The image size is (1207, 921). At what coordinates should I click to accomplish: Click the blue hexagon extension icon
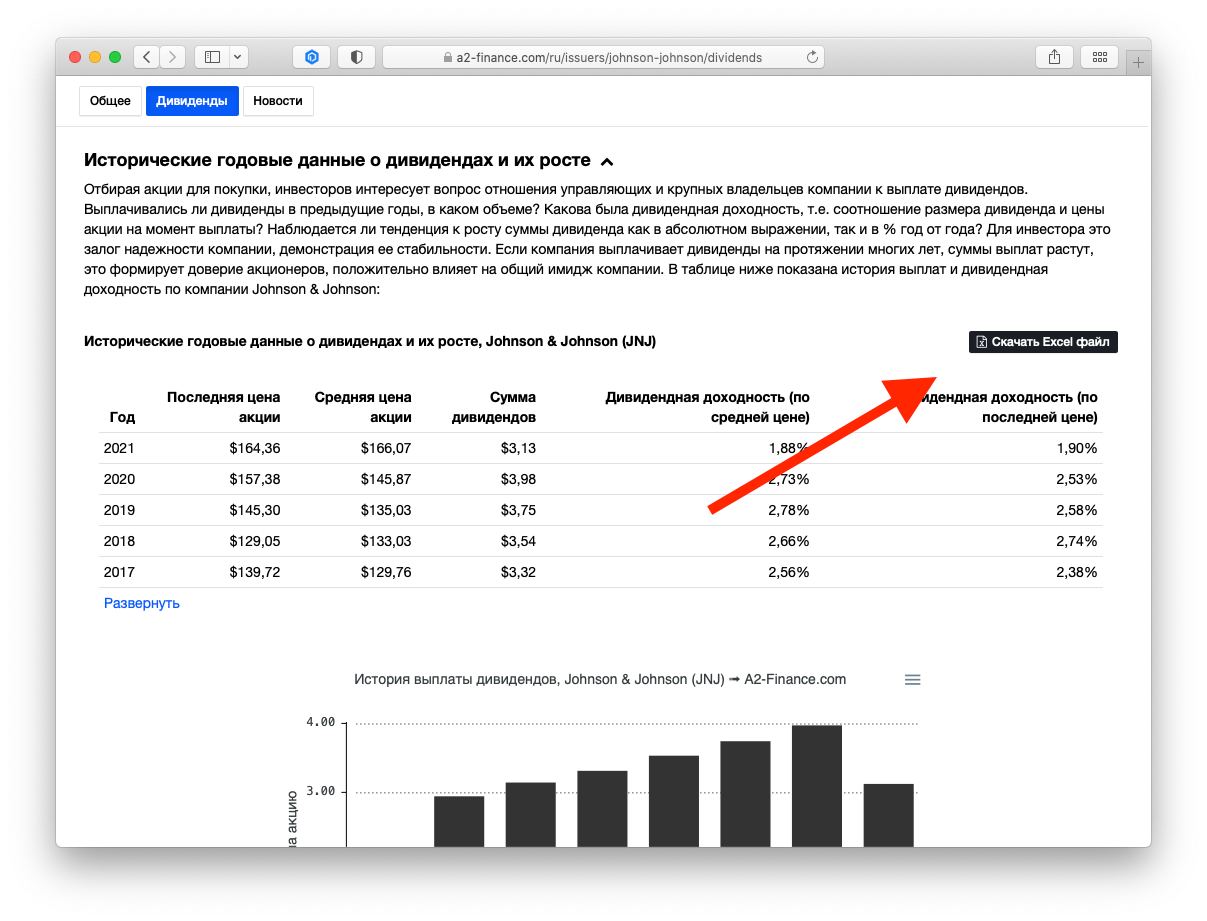311,57
